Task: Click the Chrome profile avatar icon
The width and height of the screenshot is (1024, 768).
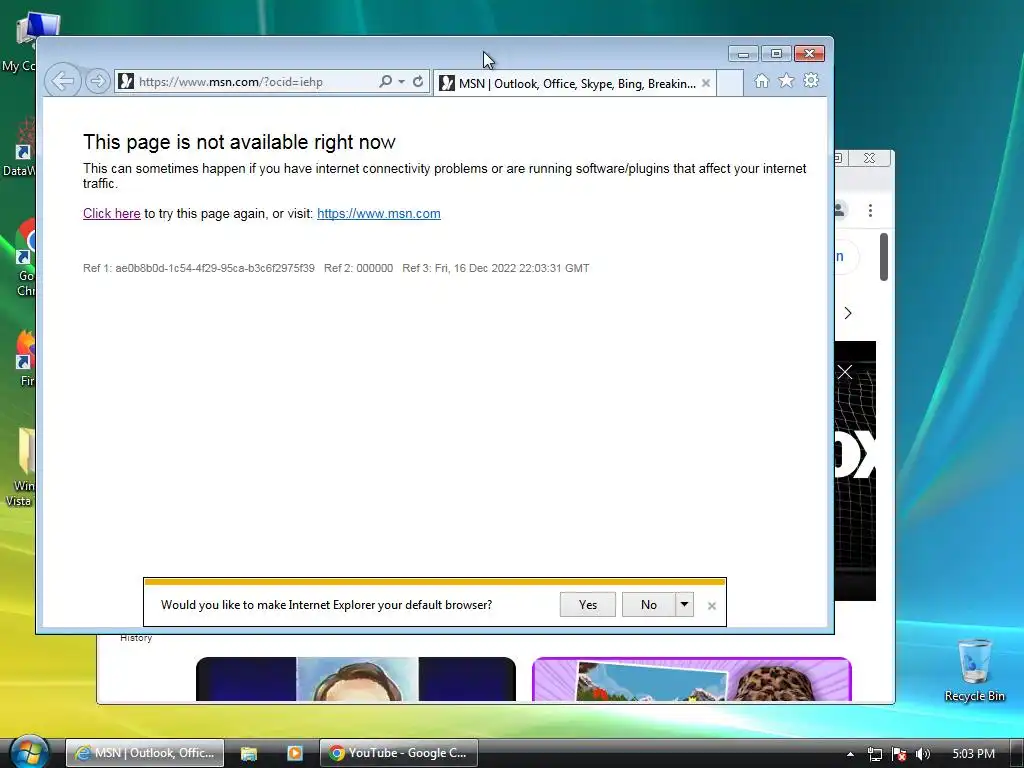Action: [840, 210]
